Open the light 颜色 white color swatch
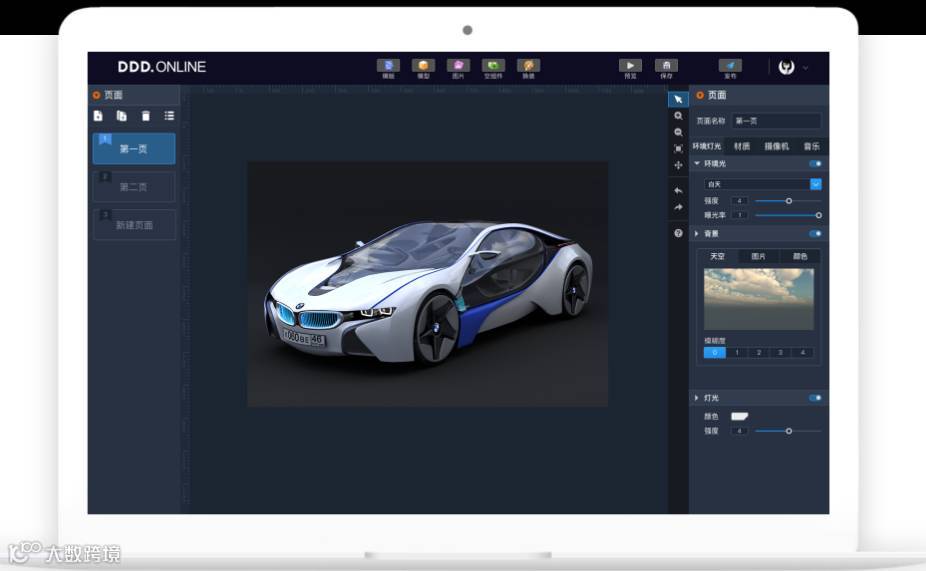 click(x=739, y=416)
